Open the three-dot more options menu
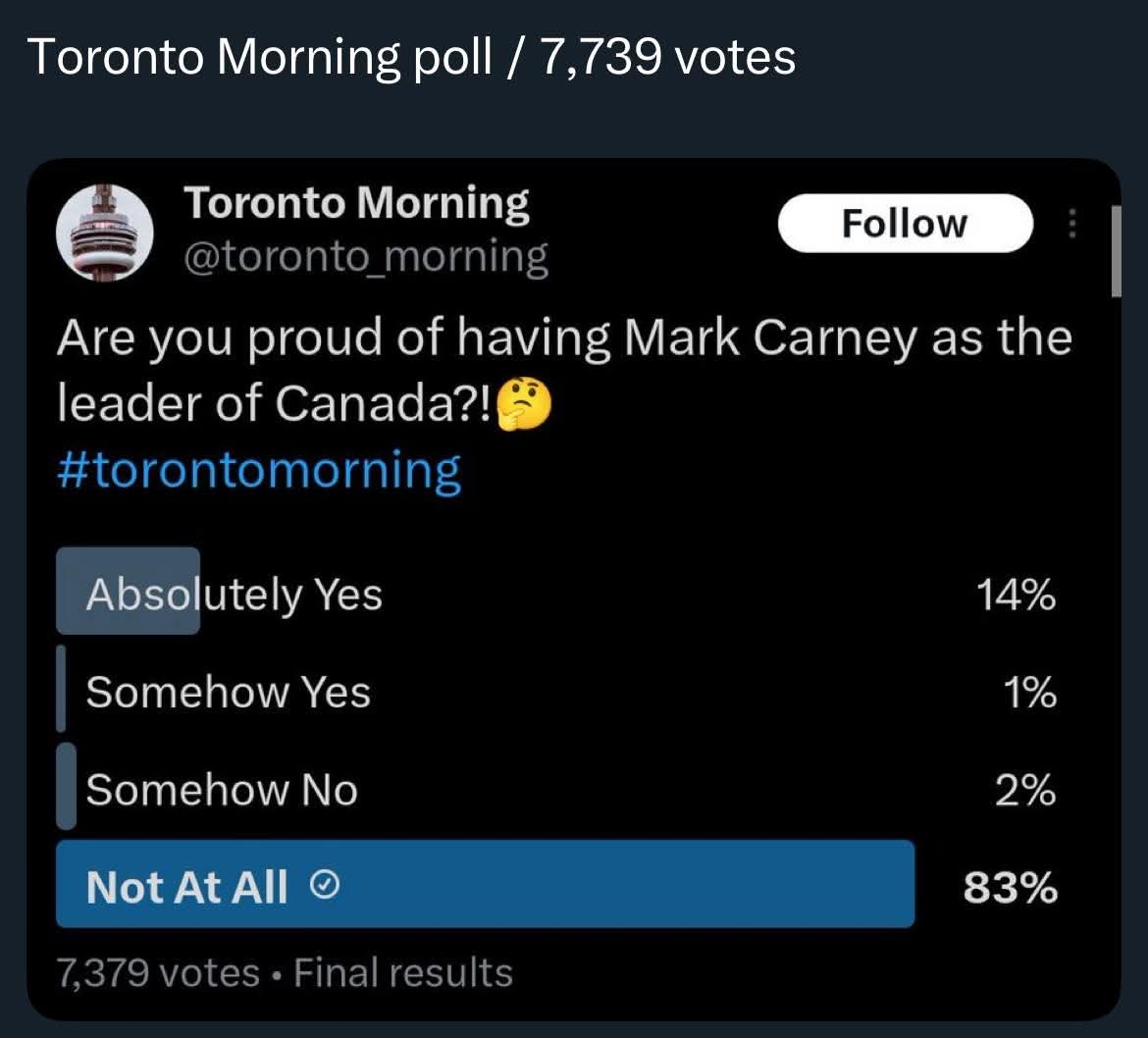Viewport: 1148px width, 1038px height. point(1072,225)
